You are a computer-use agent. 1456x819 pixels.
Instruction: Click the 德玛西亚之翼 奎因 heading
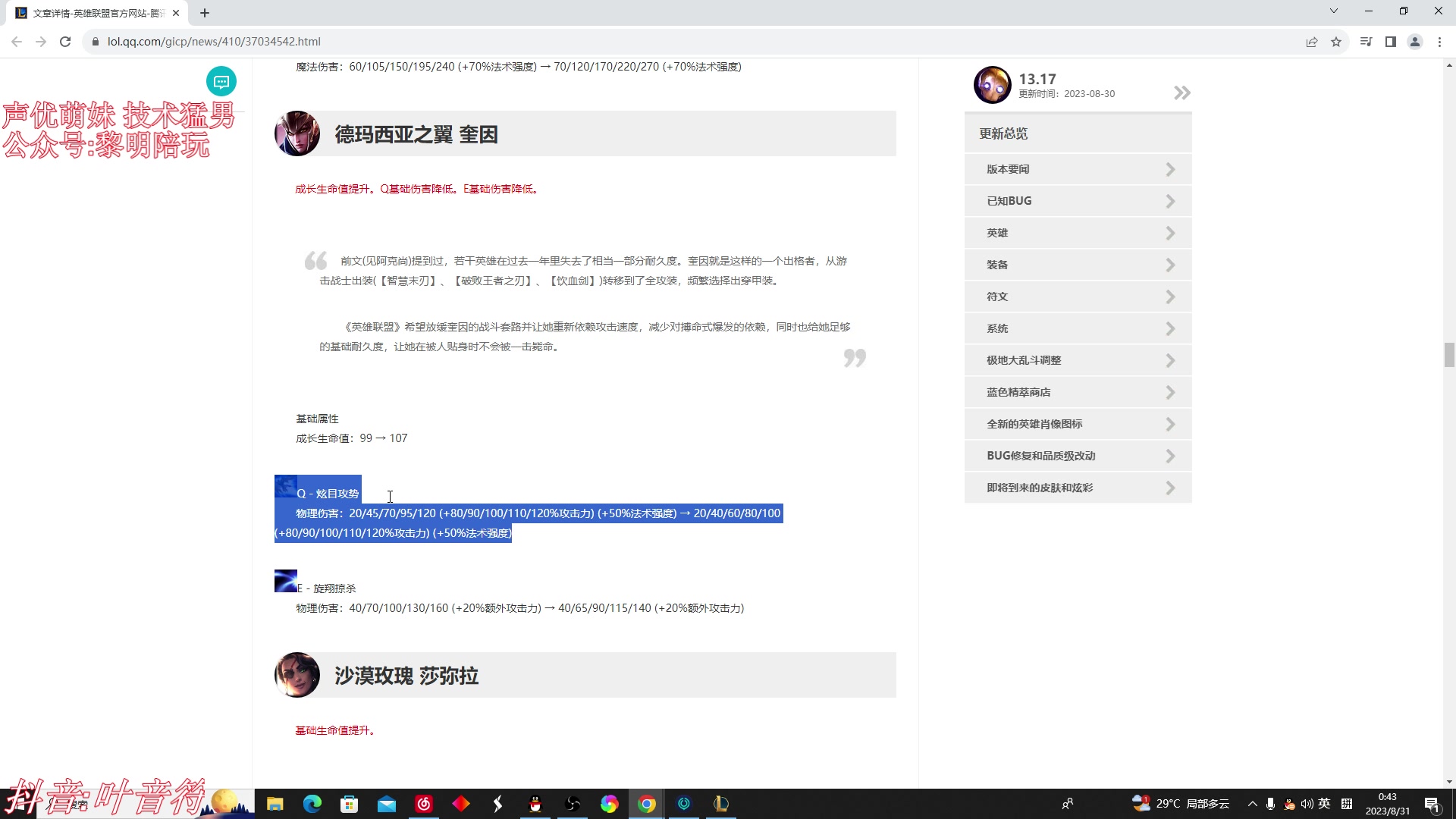click(x=416, y=134)
